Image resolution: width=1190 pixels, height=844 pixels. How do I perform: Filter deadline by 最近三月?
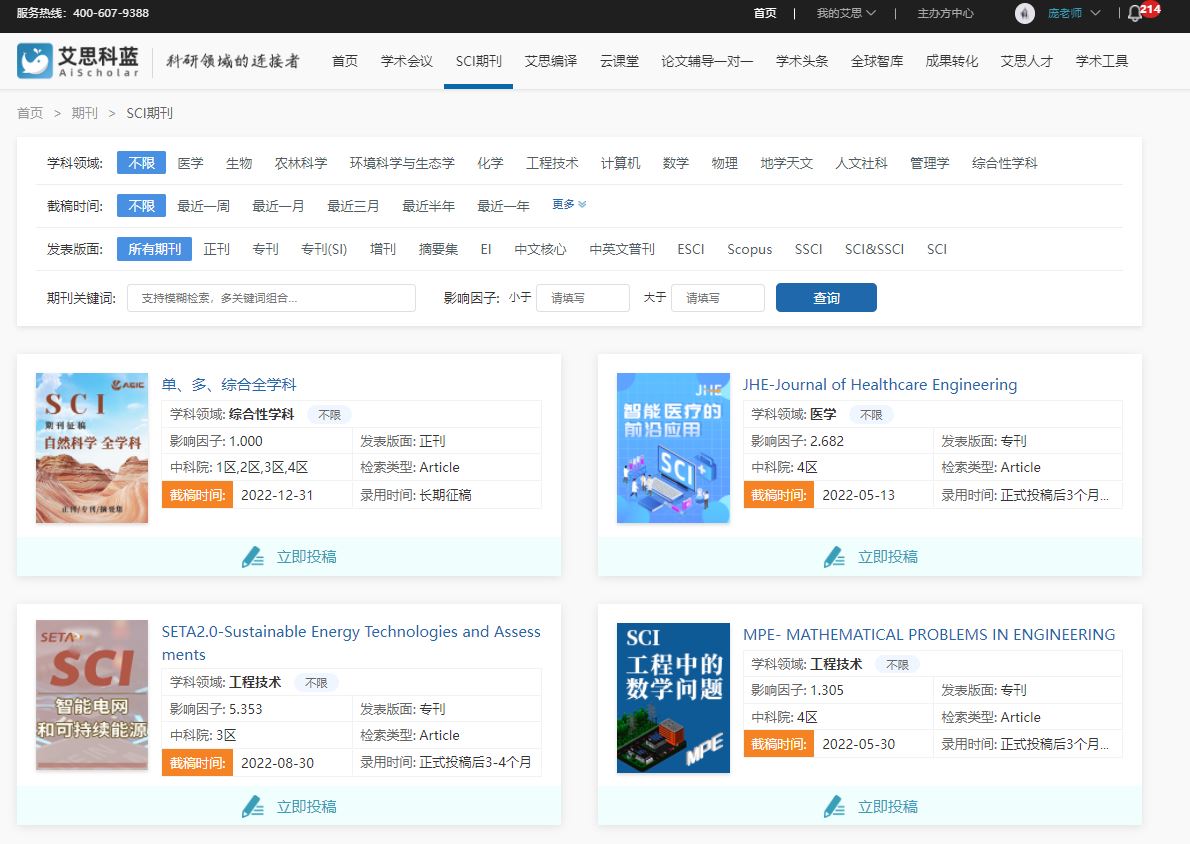(x=353, y=206)
